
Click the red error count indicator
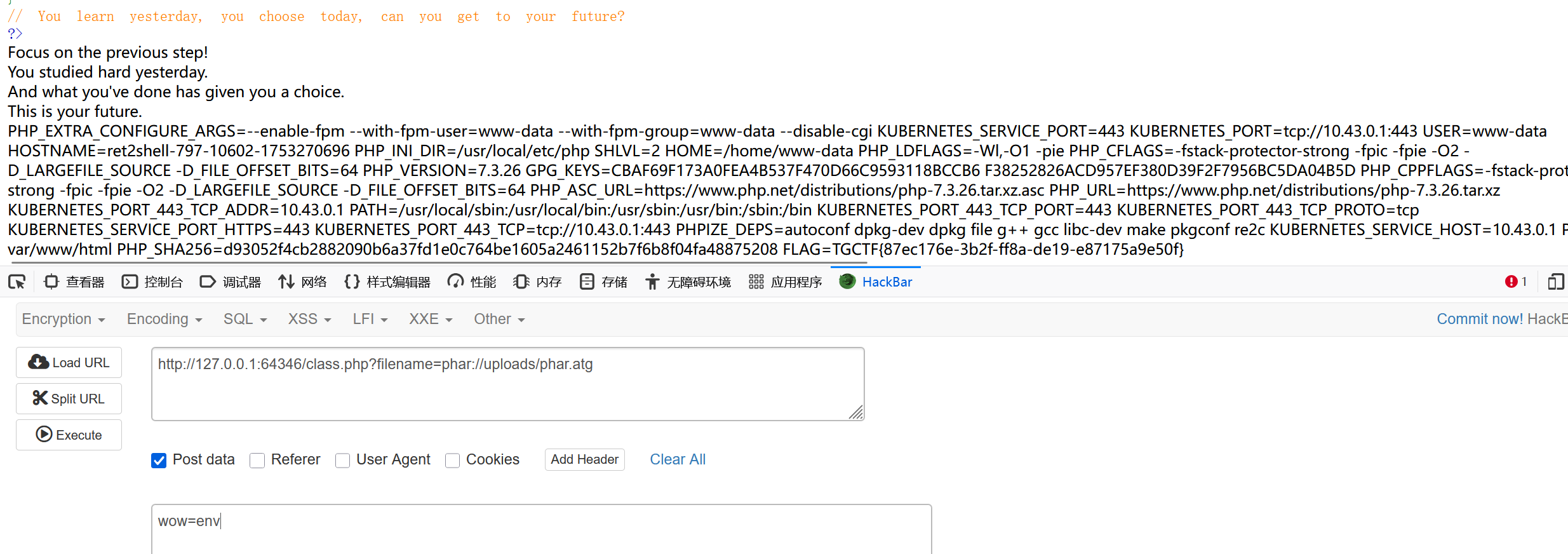tap(1516, 281)
